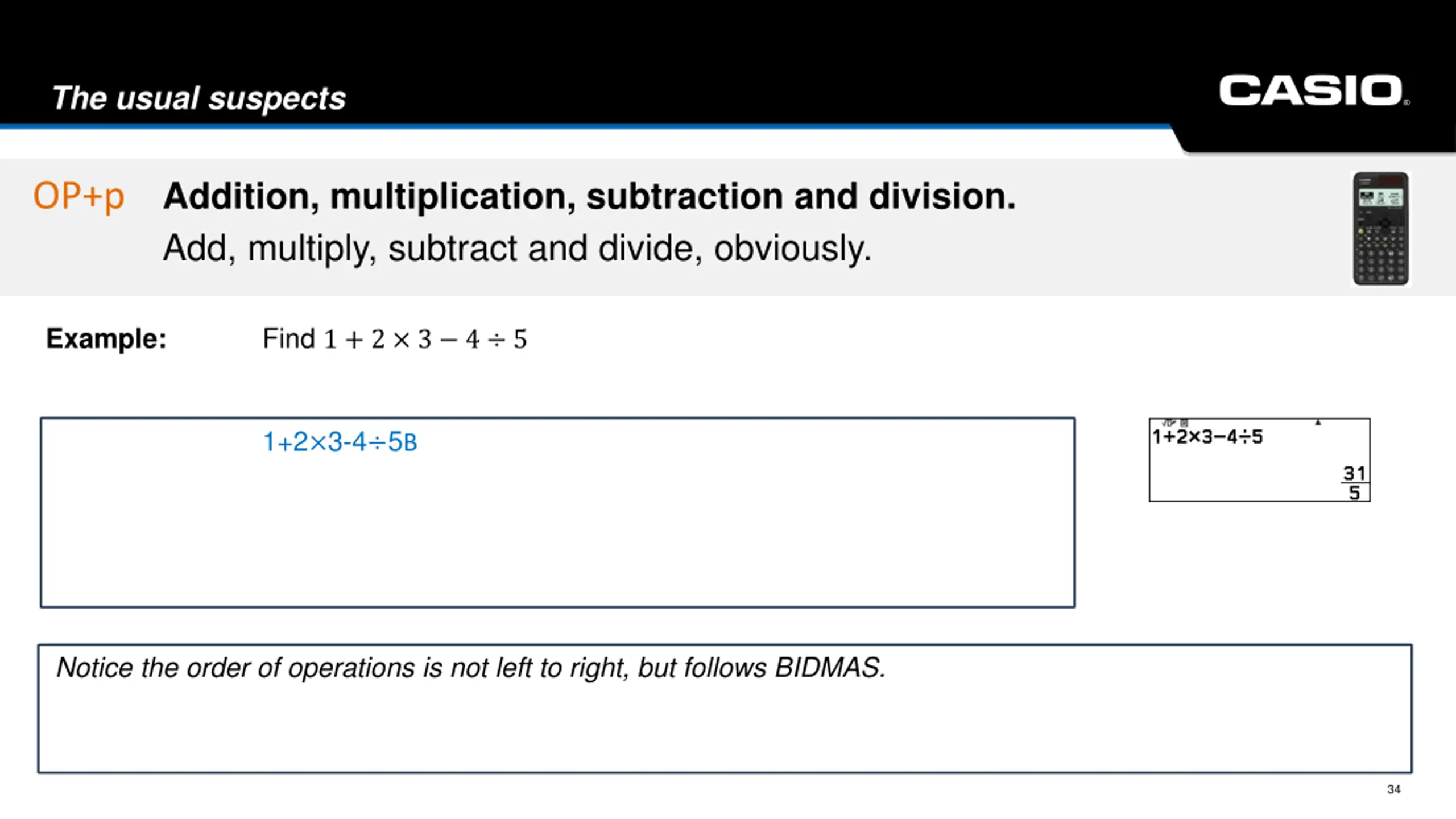
Task: Click the page number 34
Action: 1393,789
